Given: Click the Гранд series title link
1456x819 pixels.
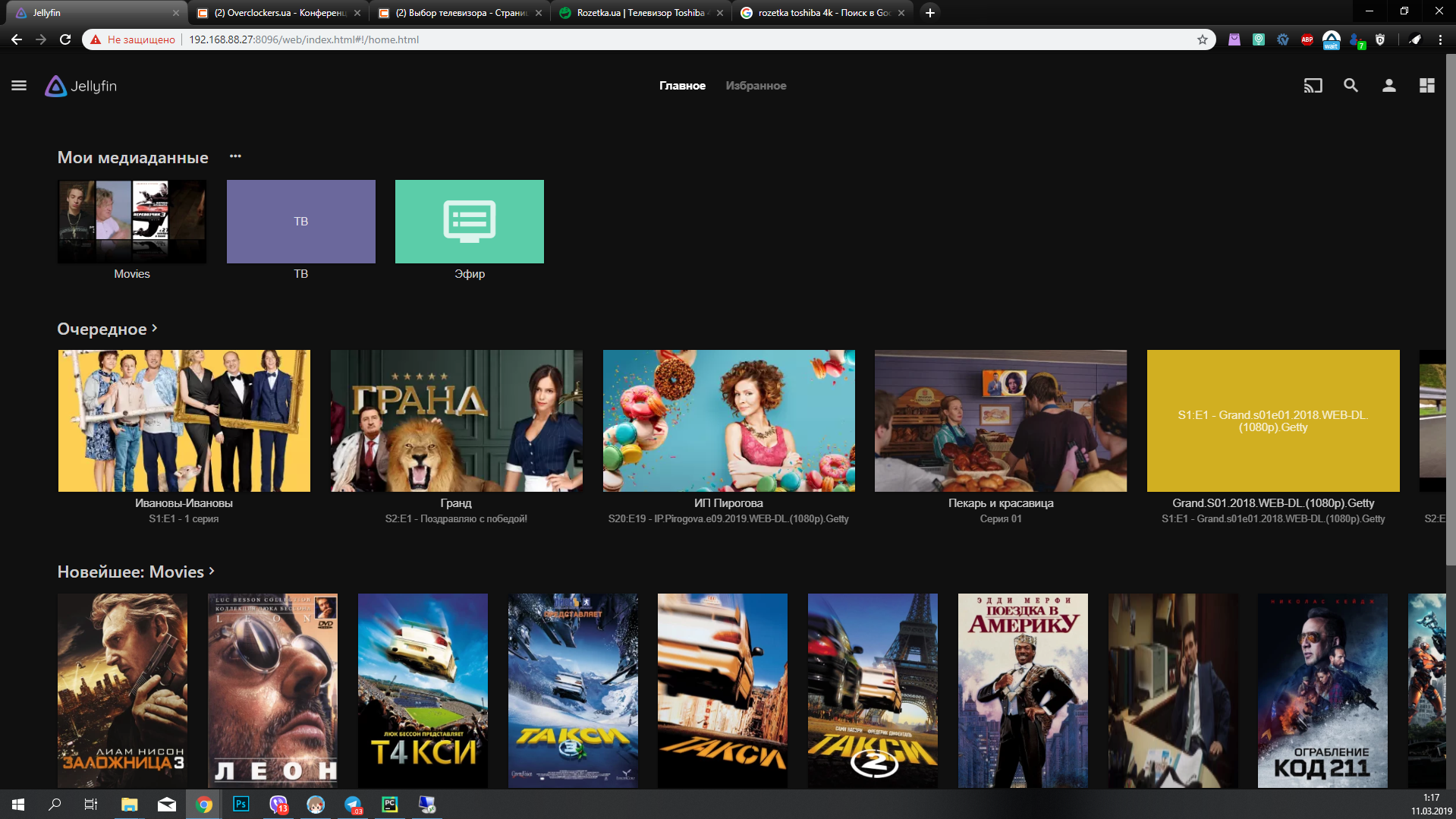Looking at the screenshot, I should (456, 503).
